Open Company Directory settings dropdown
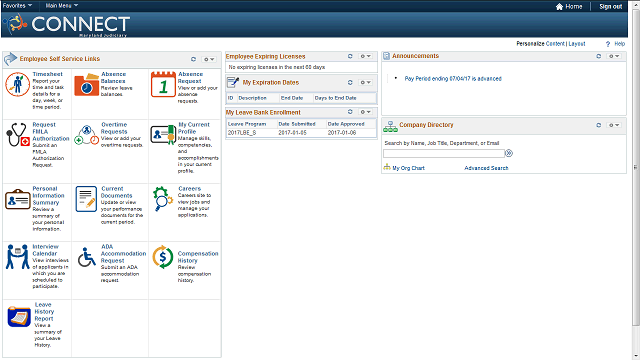This screenshot has height=360, width=640. pos(614,125)
